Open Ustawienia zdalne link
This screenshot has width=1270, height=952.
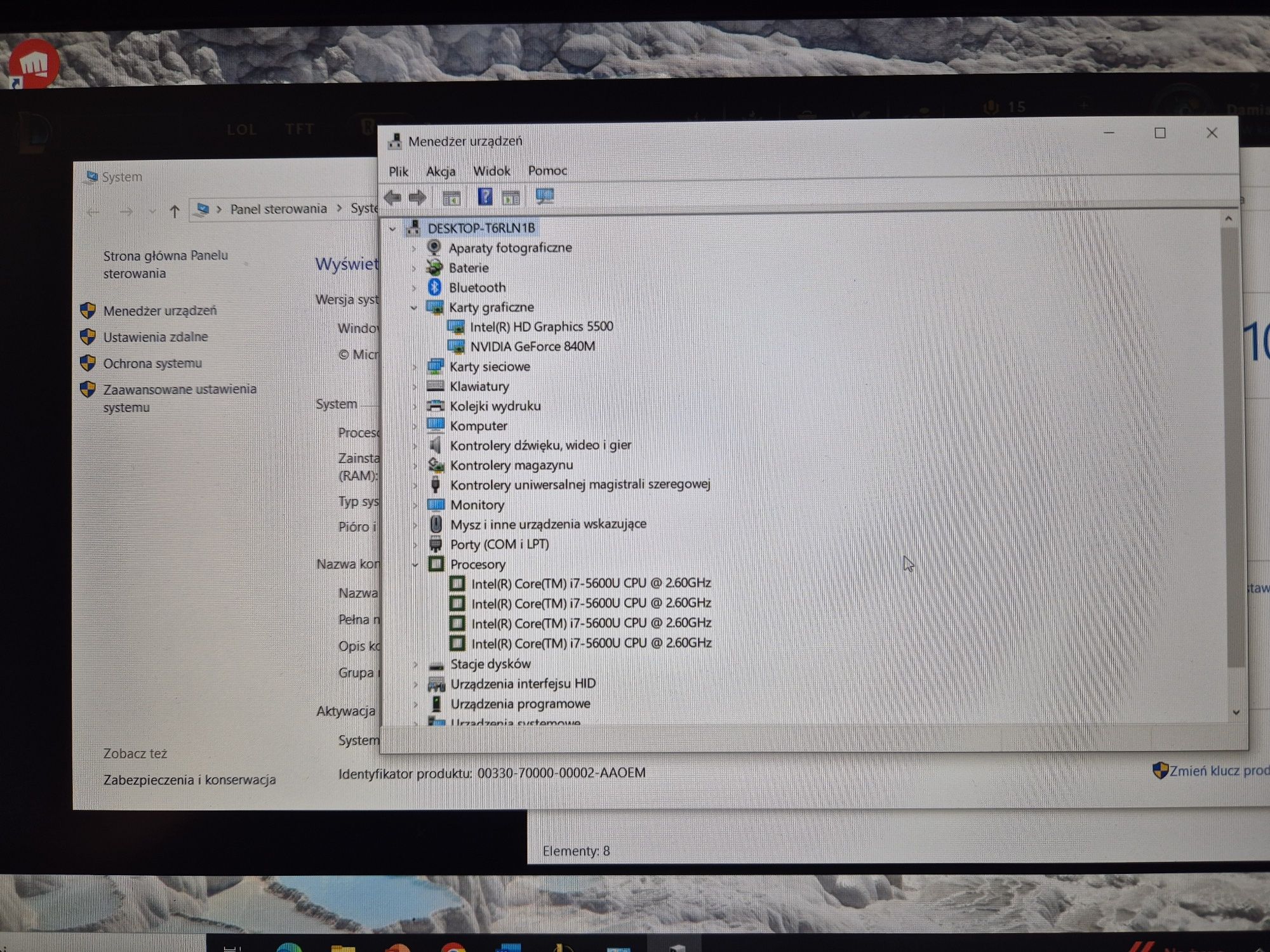(156, 336)
